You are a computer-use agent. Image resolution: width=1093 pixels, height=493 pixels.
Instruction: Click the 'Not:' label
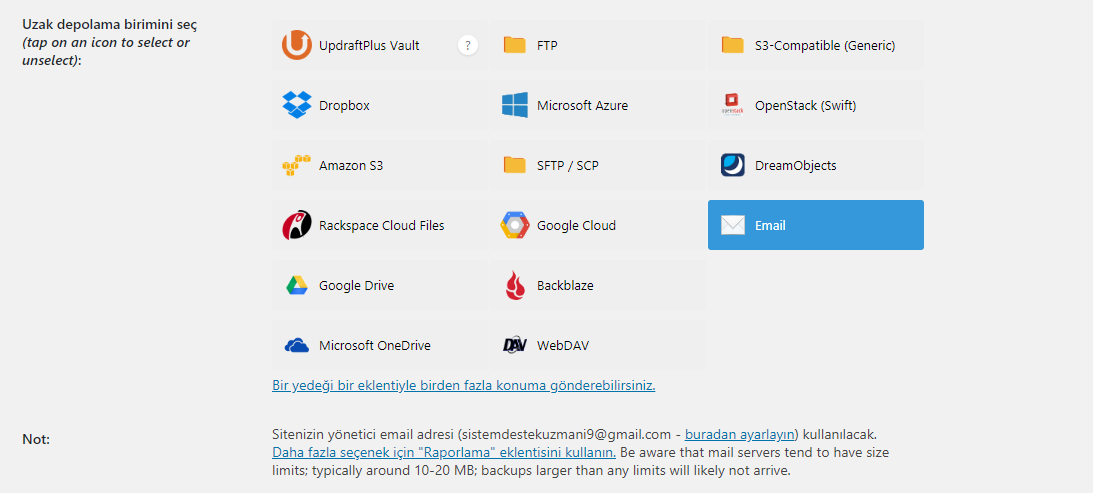click(36, 439)
